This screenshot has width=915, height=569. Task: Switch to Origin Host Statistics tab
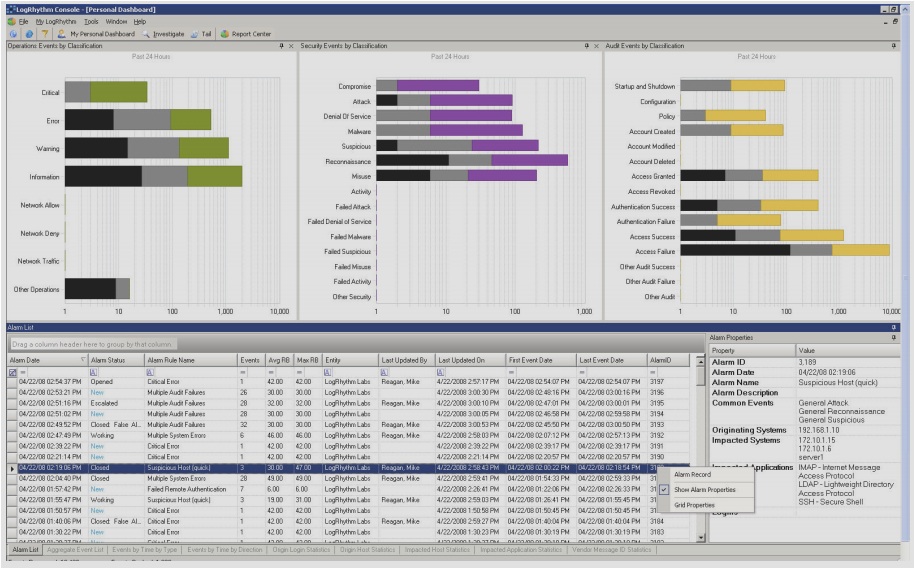367,550
